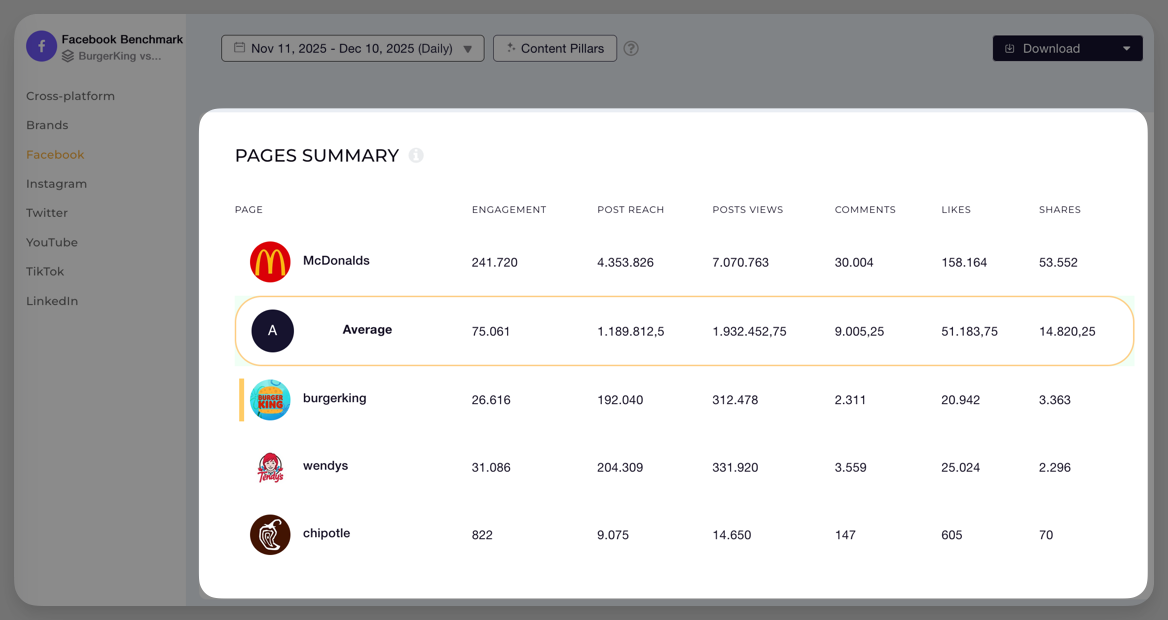Screen dimensions: 1168x620
Task: Go to the YouTube benchmark tab
Action: pyautogui.click(x=52, y=242)
